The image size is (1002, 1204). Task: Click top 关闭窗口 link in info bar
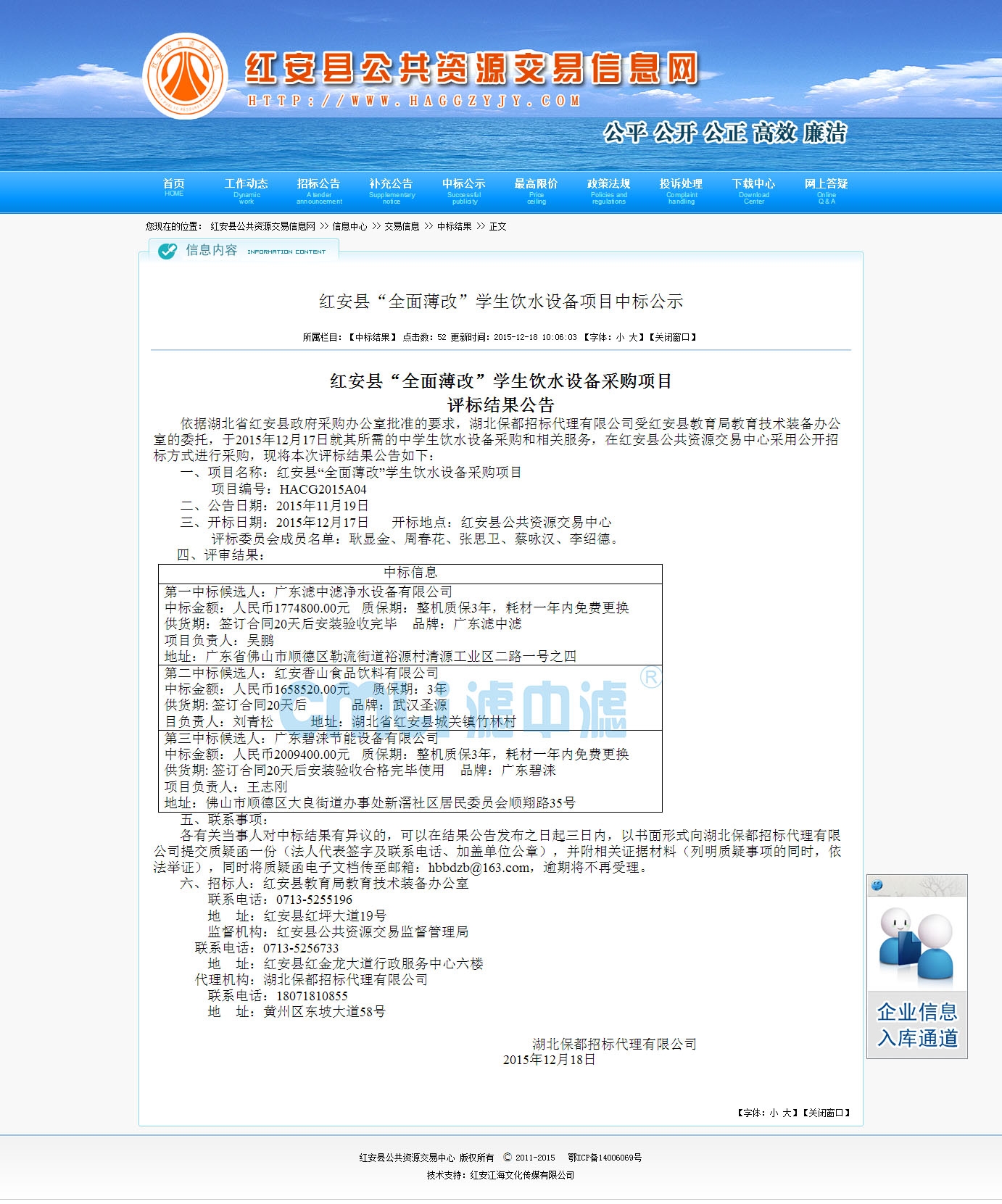(x=672, y=337)
